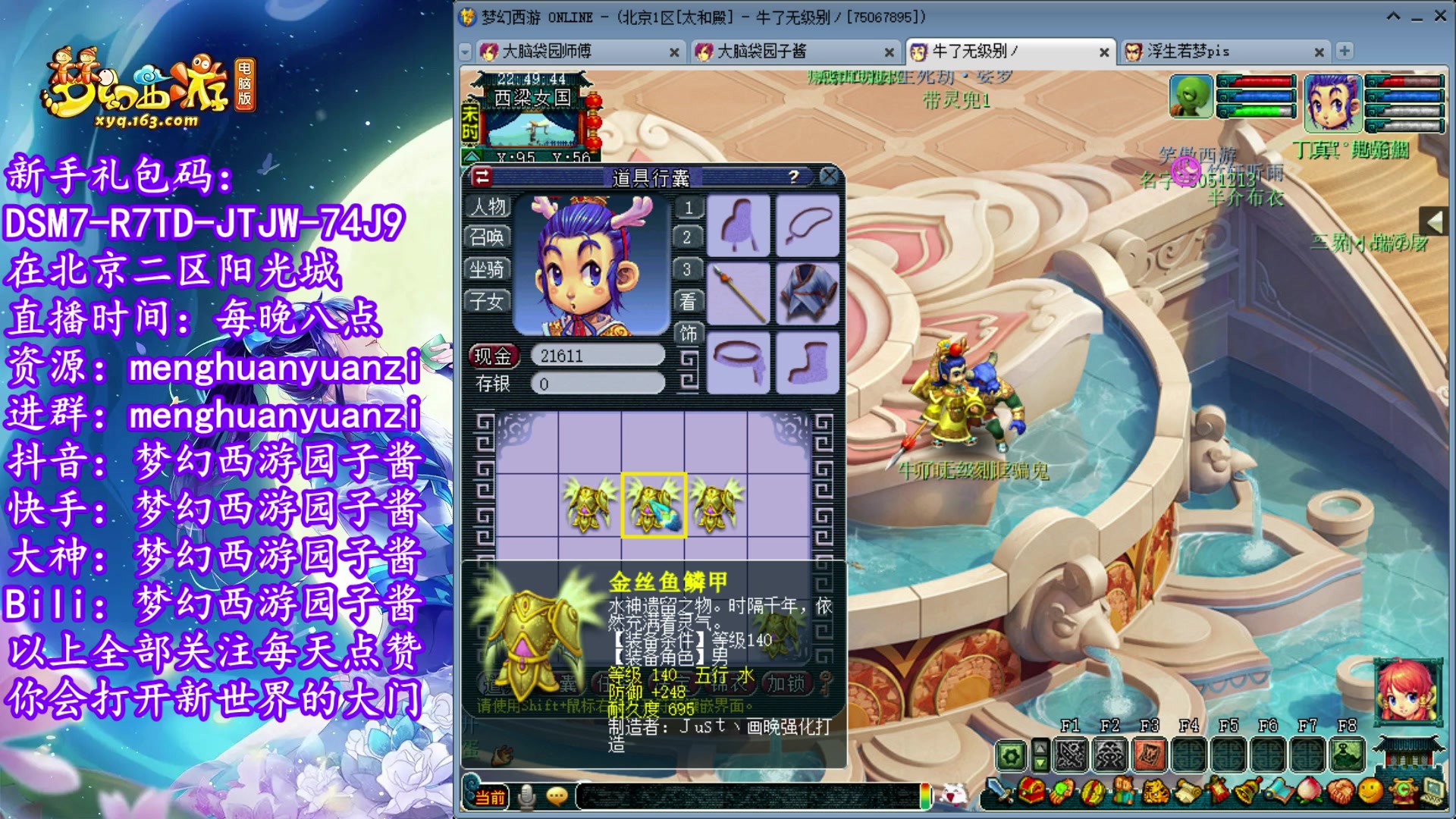
Task: Click the skill bar page down arrow
Action: [x=1041, y=764]
